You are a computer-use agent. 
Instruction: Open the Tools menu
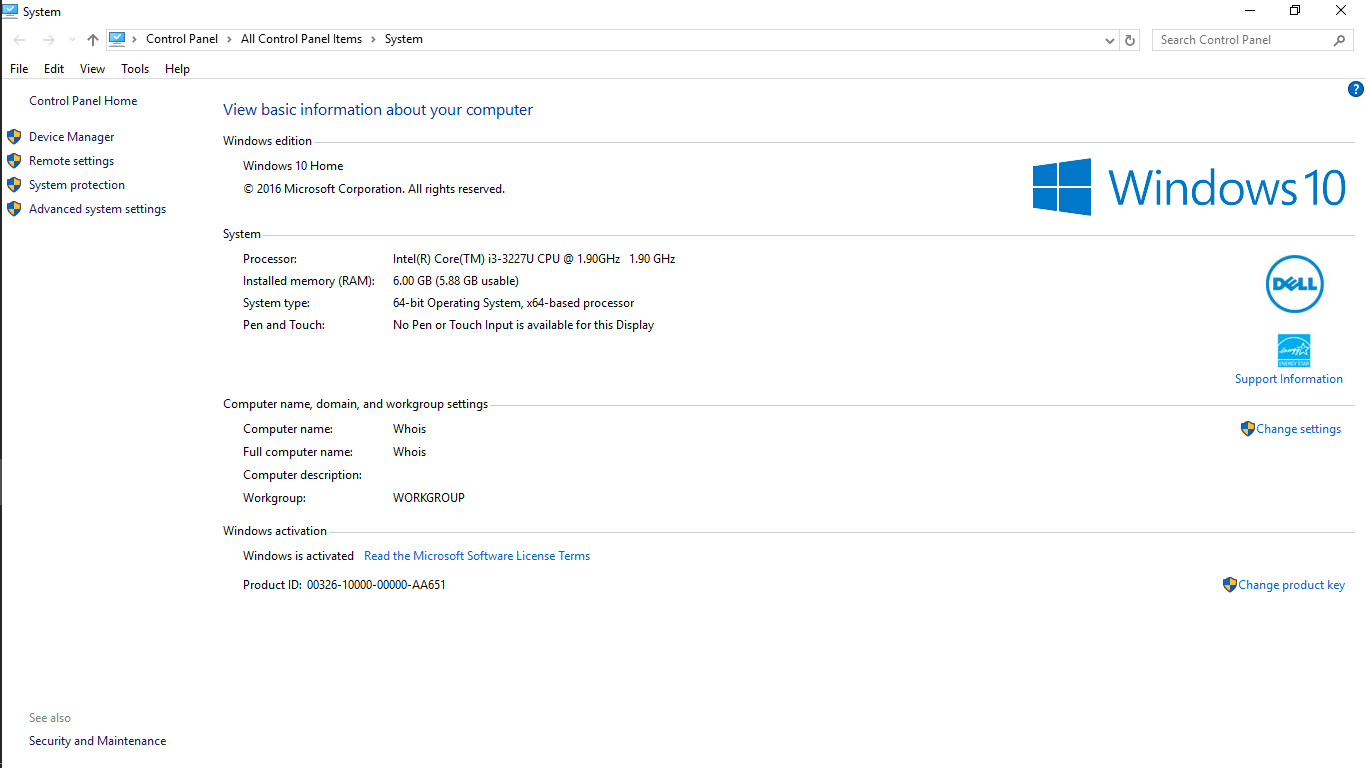(135, 69)
